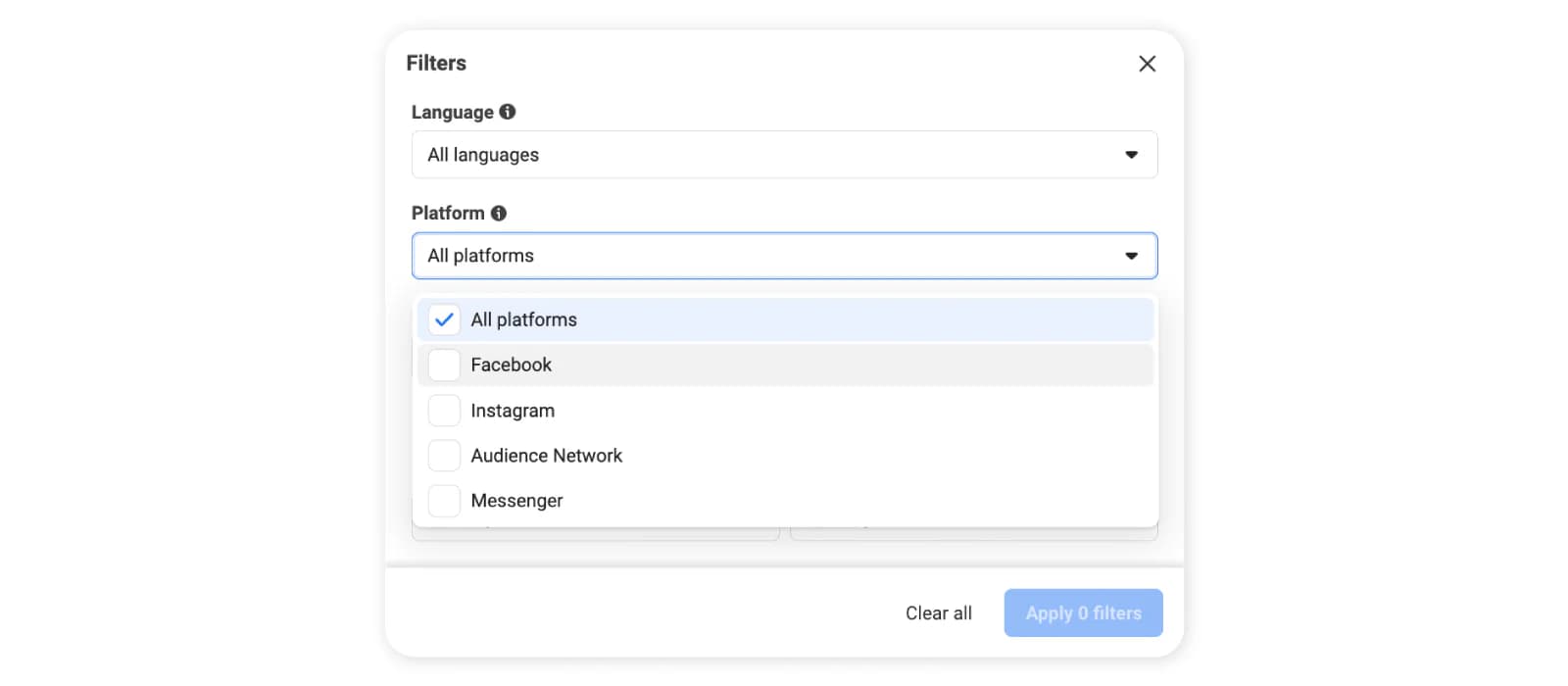1568x686 pixels.
Task: Select the All platforms option text
Action: coord(524,319)
